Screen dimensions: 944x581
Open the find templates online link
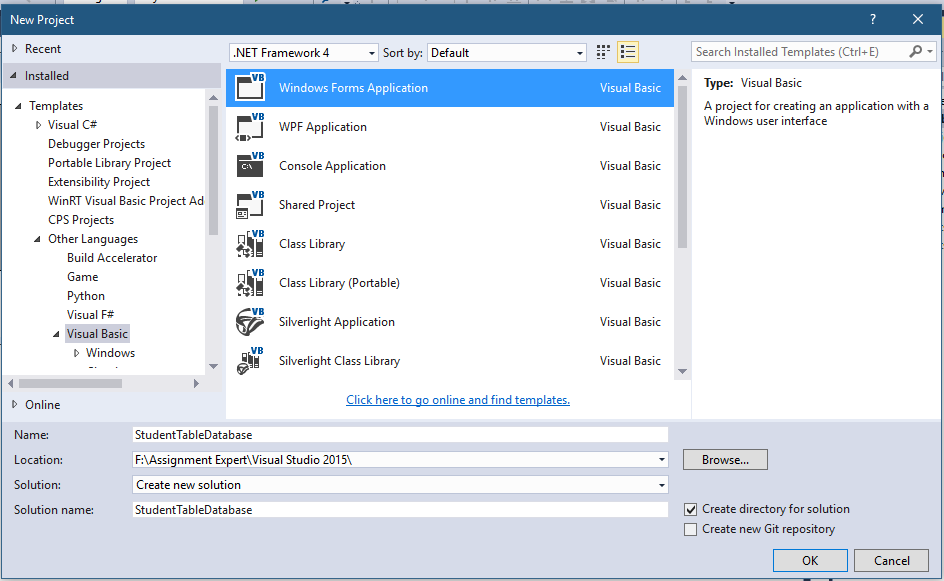pyautogui.click(x=458, y=400)
